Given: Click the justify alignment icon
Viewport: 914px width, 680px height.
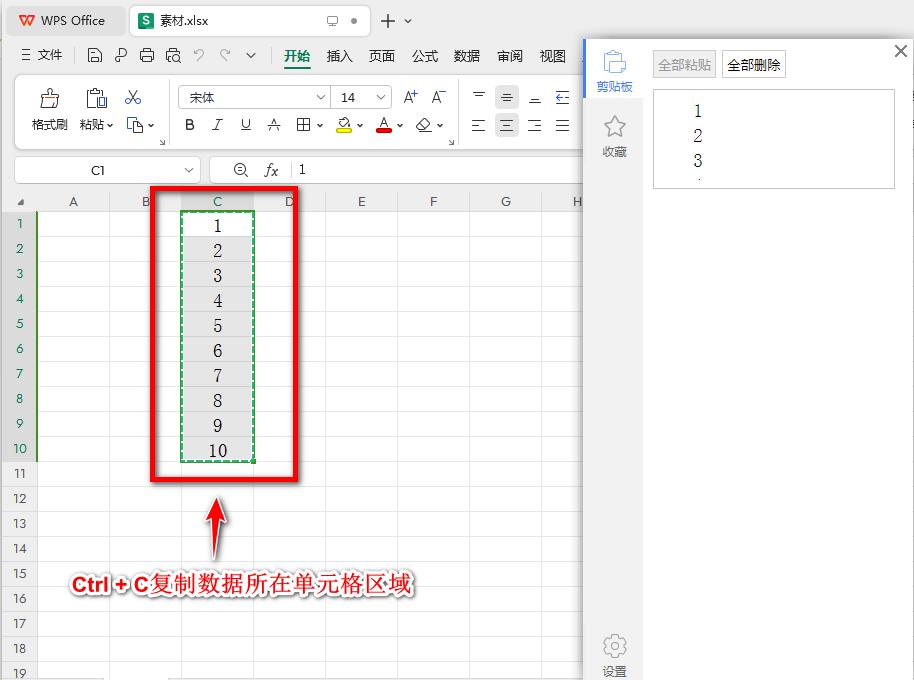Looking at the screenshot, I should pos(563,125).
